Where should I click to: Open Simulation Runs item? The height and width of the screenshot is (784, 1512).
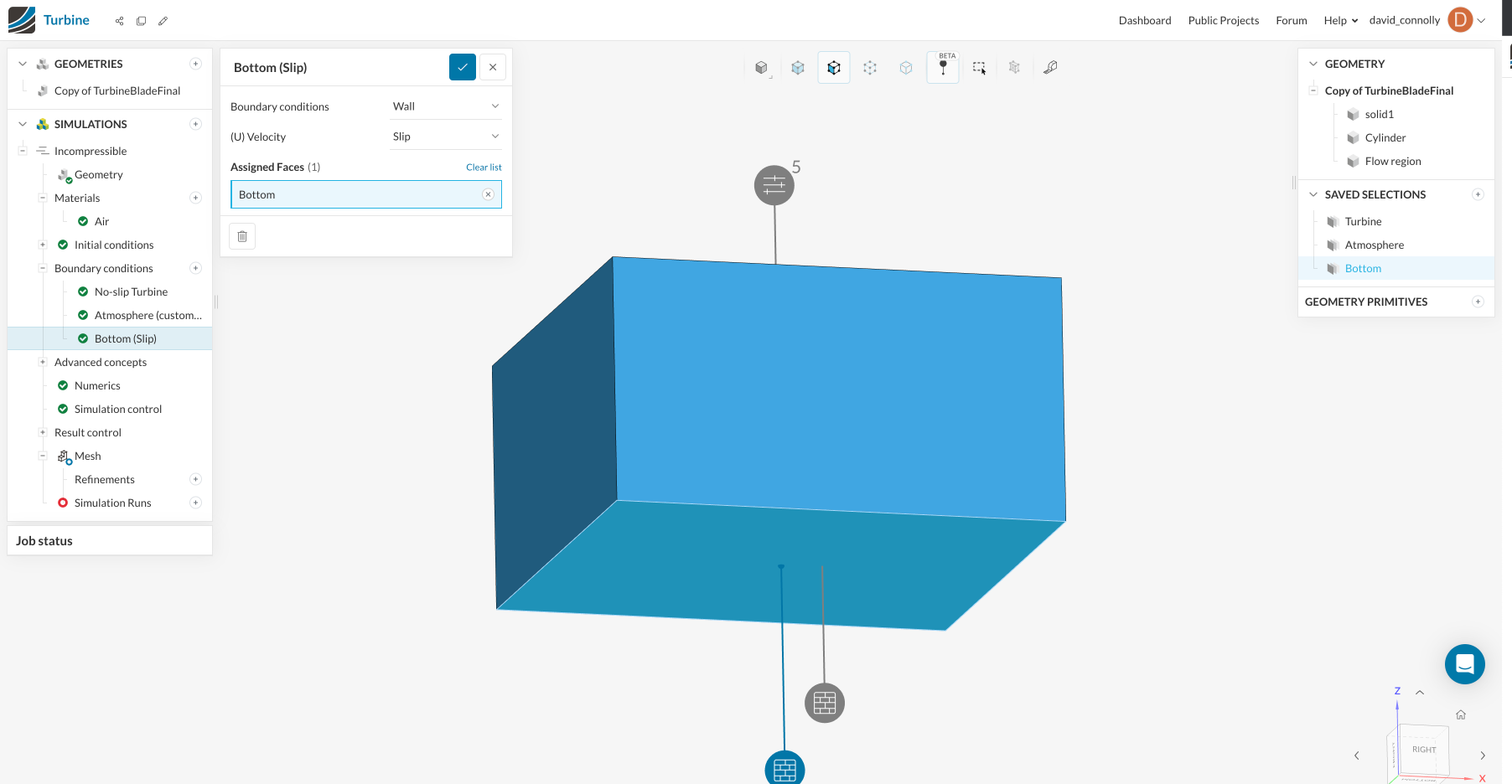(112, 503)
